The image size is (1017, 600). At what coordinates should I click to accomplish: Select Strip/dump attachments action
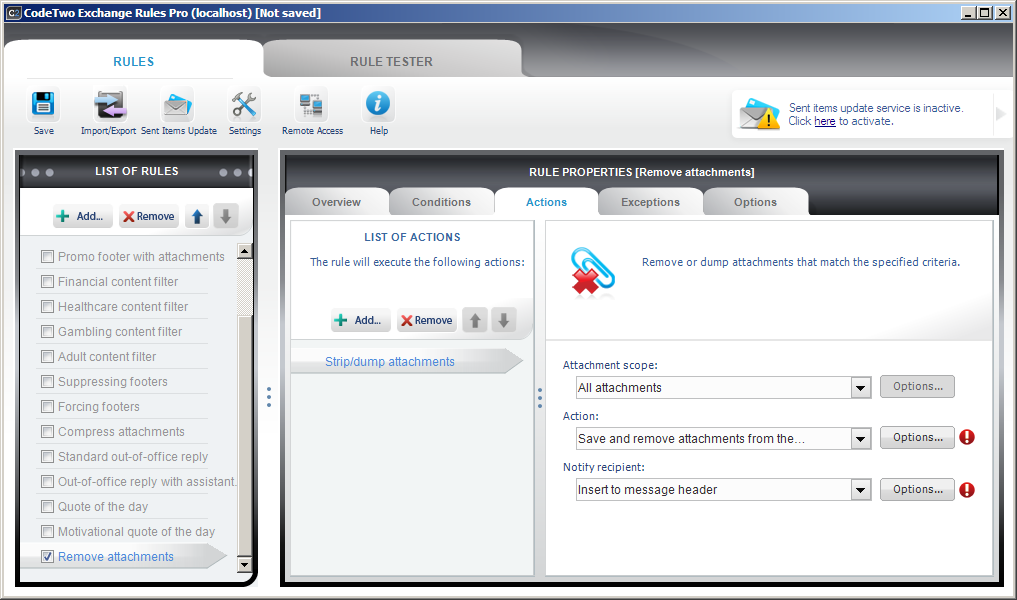[406, 361]
